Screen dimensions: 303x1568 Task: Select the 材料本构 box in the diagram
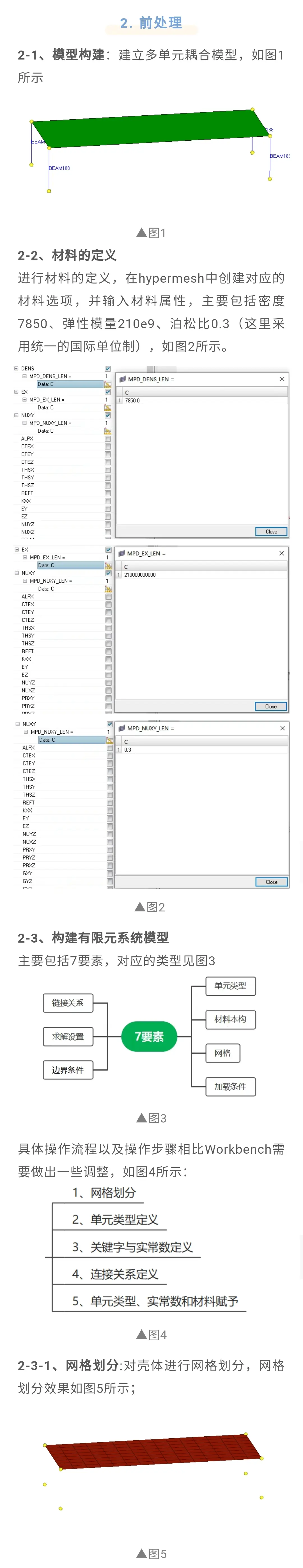231,1020
